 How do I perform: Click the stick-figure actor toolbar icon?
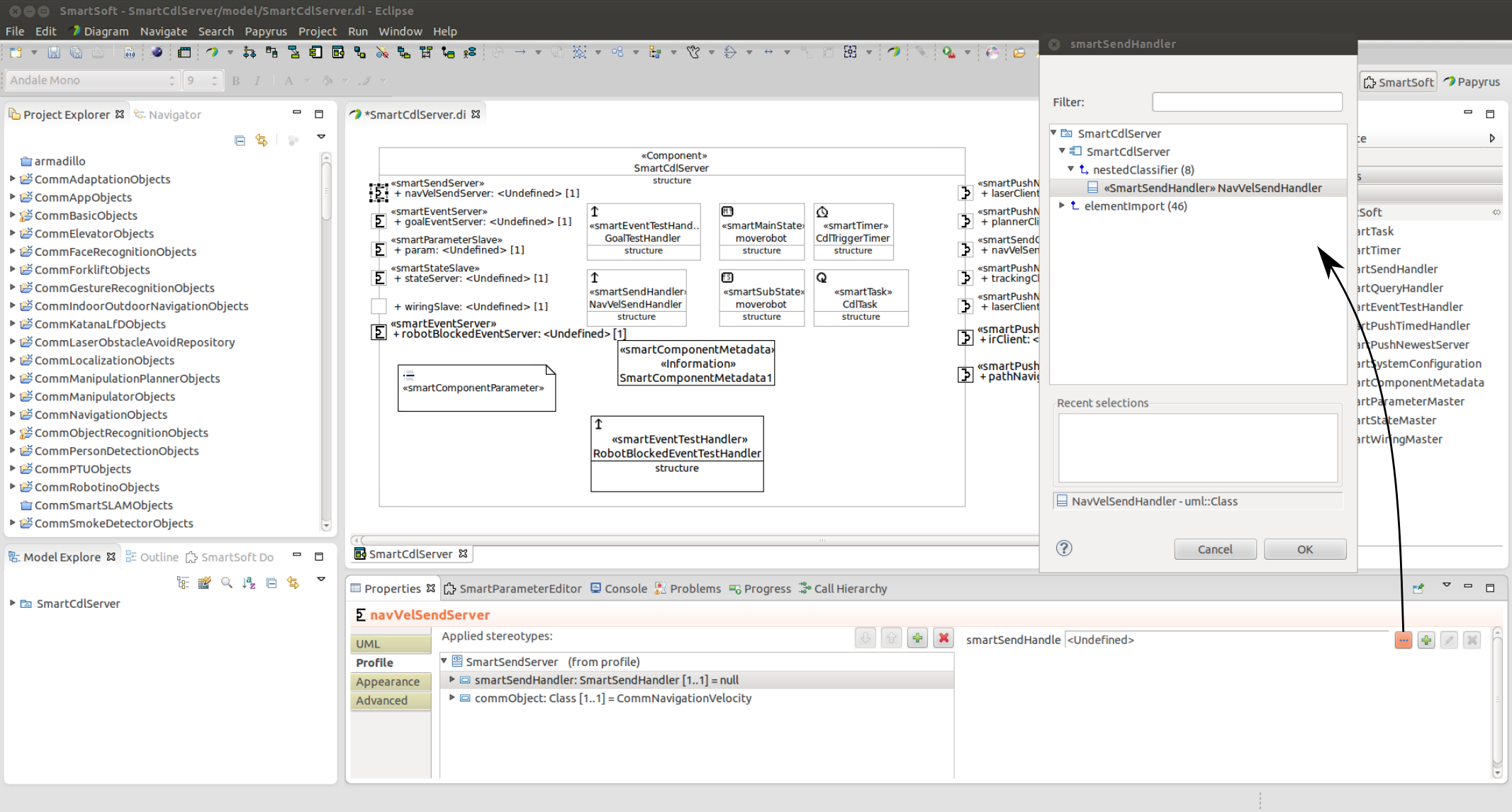[693, 52]
